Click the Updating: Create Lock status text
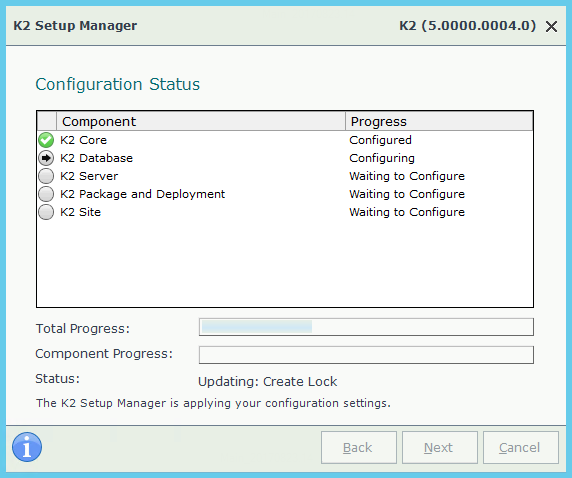 [x=267, y=382]
